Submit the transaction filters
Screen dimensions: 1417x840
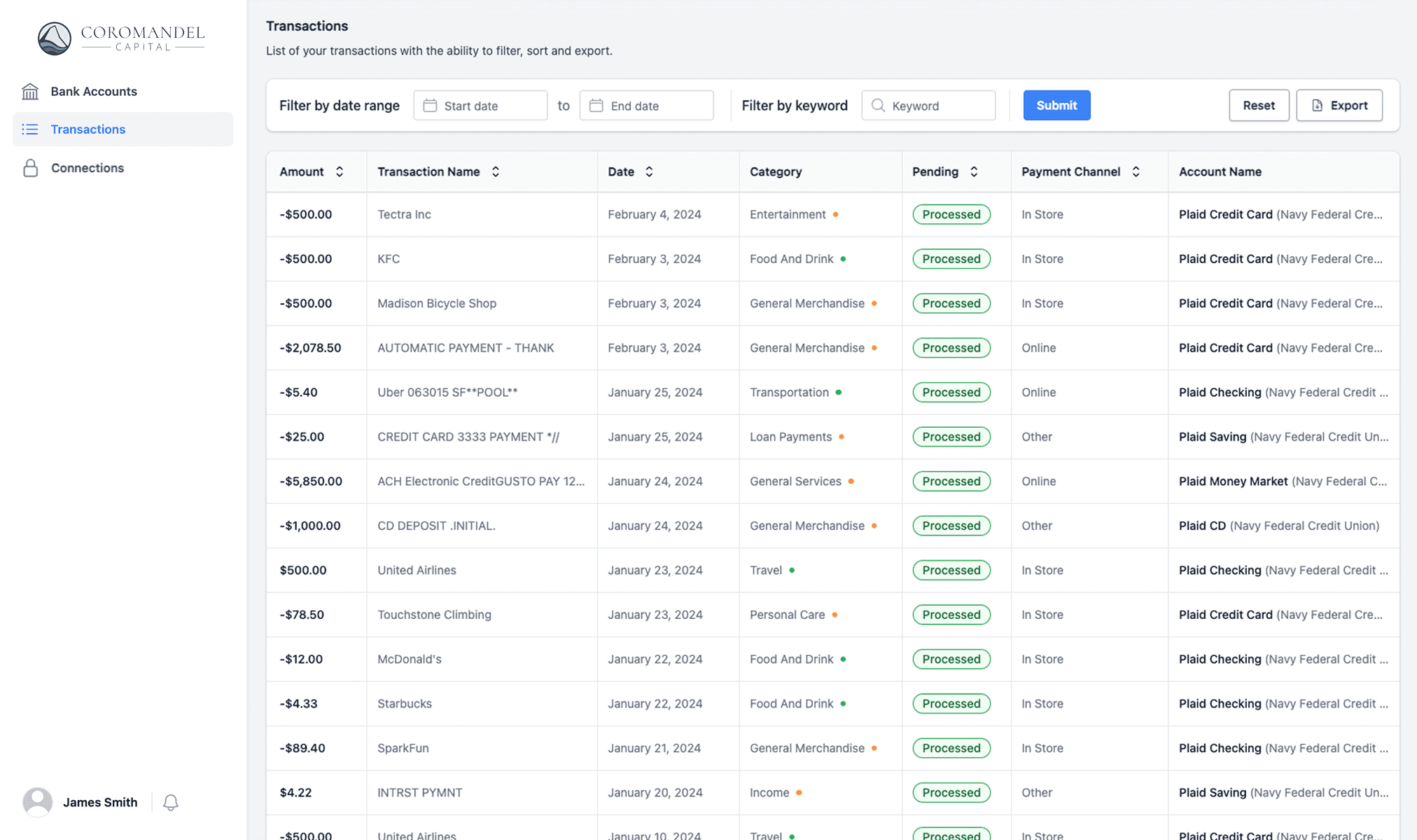point(1056,105)
